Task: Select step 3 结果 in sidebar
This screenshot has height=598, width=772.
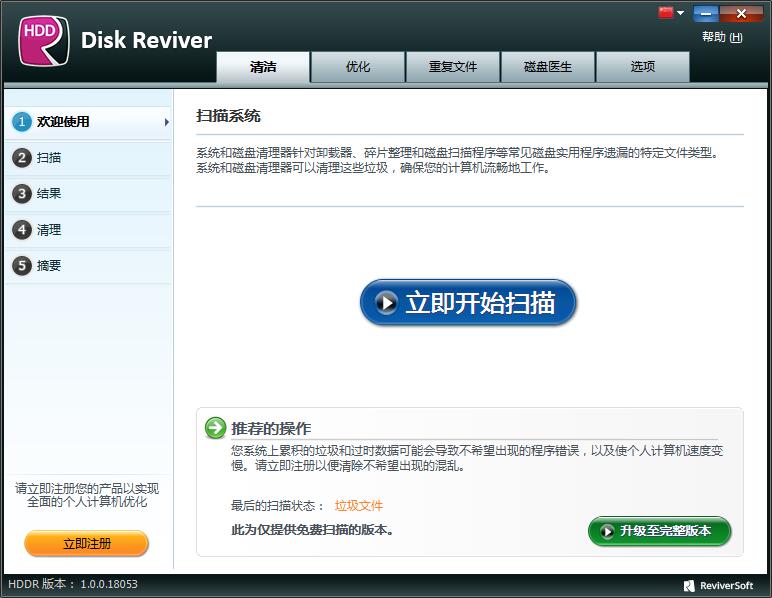Action: [x=89, y=194]
